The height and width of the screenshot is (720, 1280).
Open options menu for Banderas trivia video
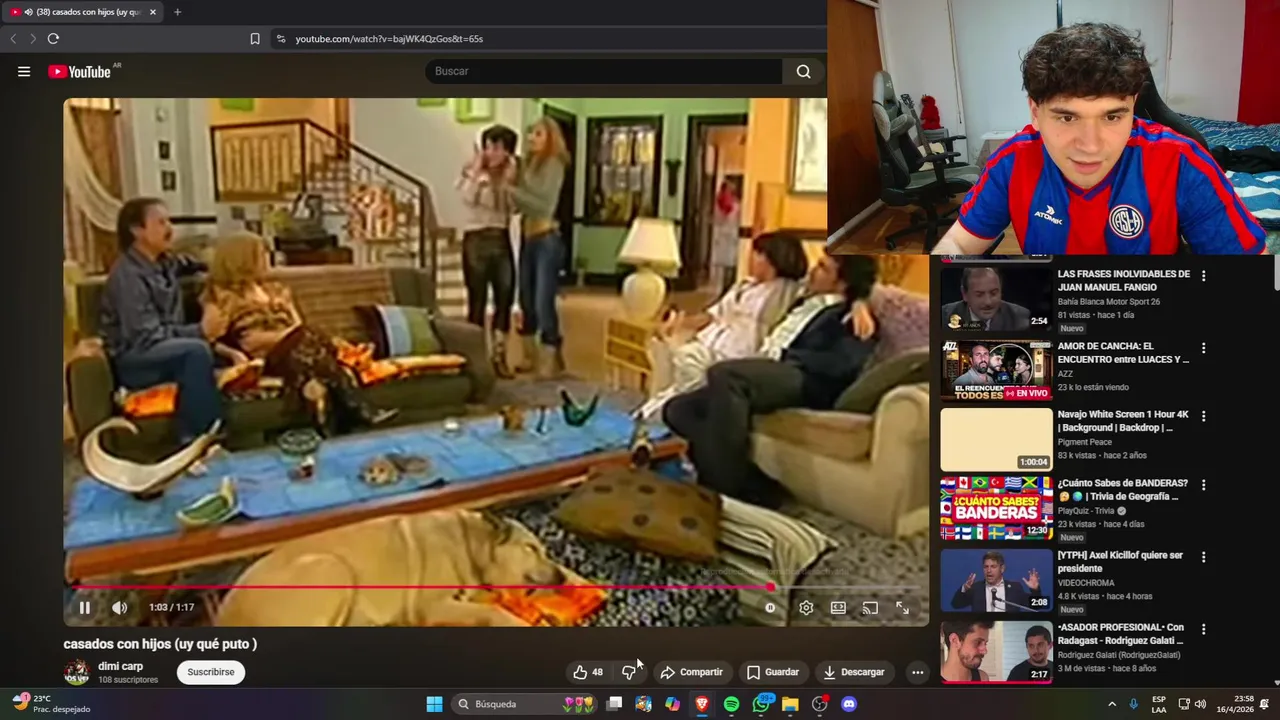(x=1203, y=484)
